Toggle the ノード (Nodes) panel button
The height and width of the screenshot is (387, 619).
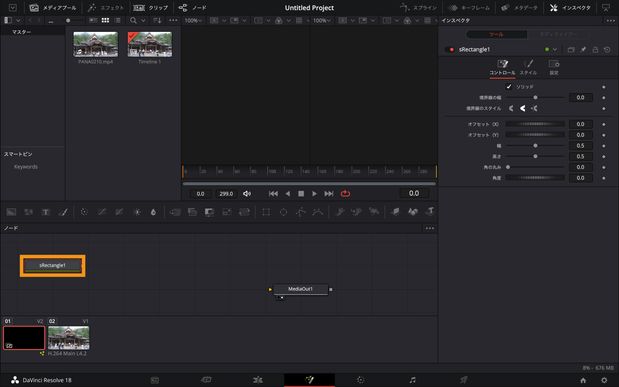tap(192, 8)
